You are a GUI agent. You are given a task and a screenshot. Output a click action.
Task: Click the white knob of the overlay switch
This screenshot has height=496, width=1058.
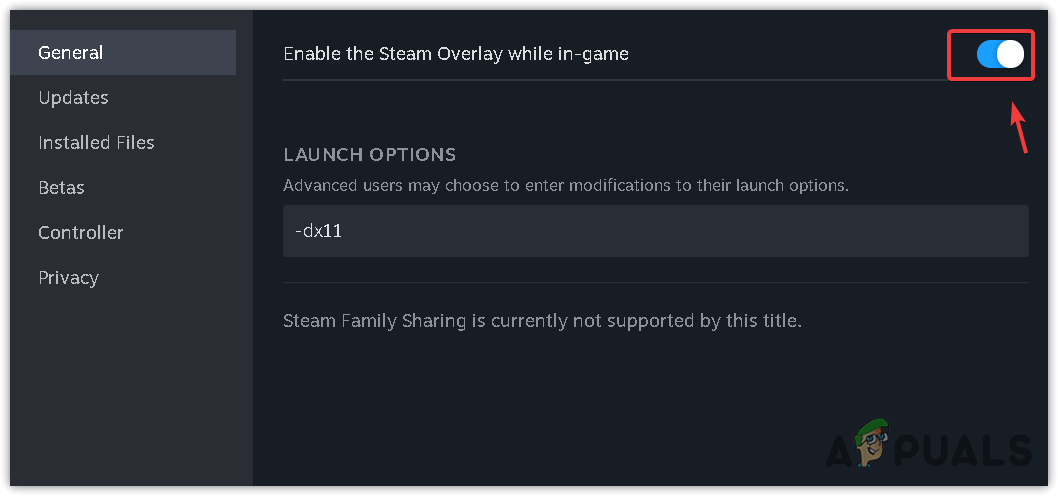pyautogui.click(x=1010, y=54)
